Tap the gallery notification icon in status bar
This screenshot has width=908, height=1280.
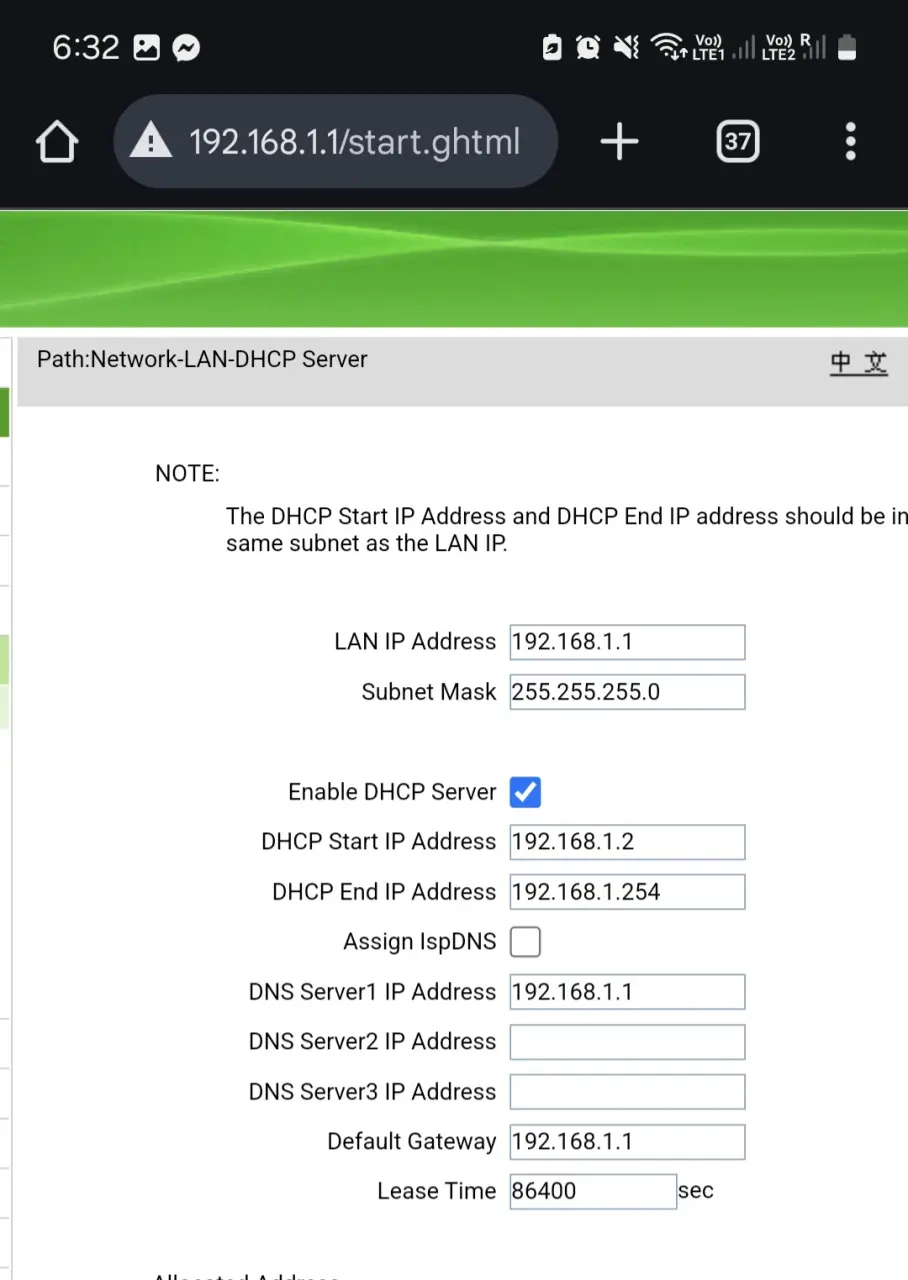[147, 47]
